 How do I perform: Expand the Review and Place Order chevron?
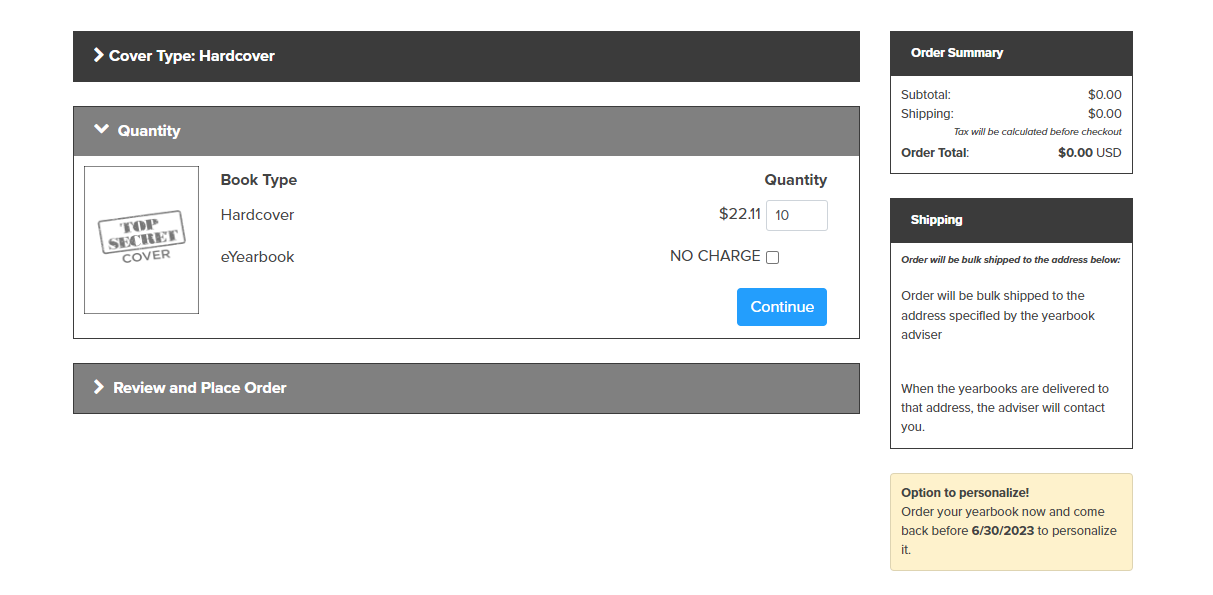[98, 386]
